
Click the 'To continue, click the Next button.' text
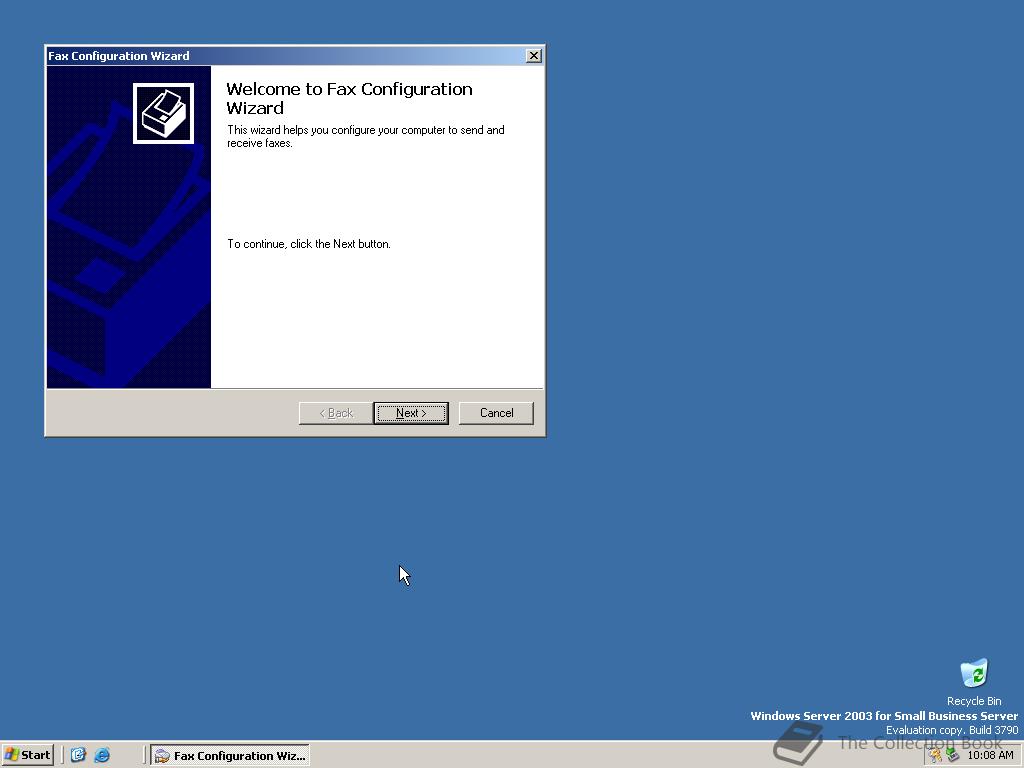(309, 244)
